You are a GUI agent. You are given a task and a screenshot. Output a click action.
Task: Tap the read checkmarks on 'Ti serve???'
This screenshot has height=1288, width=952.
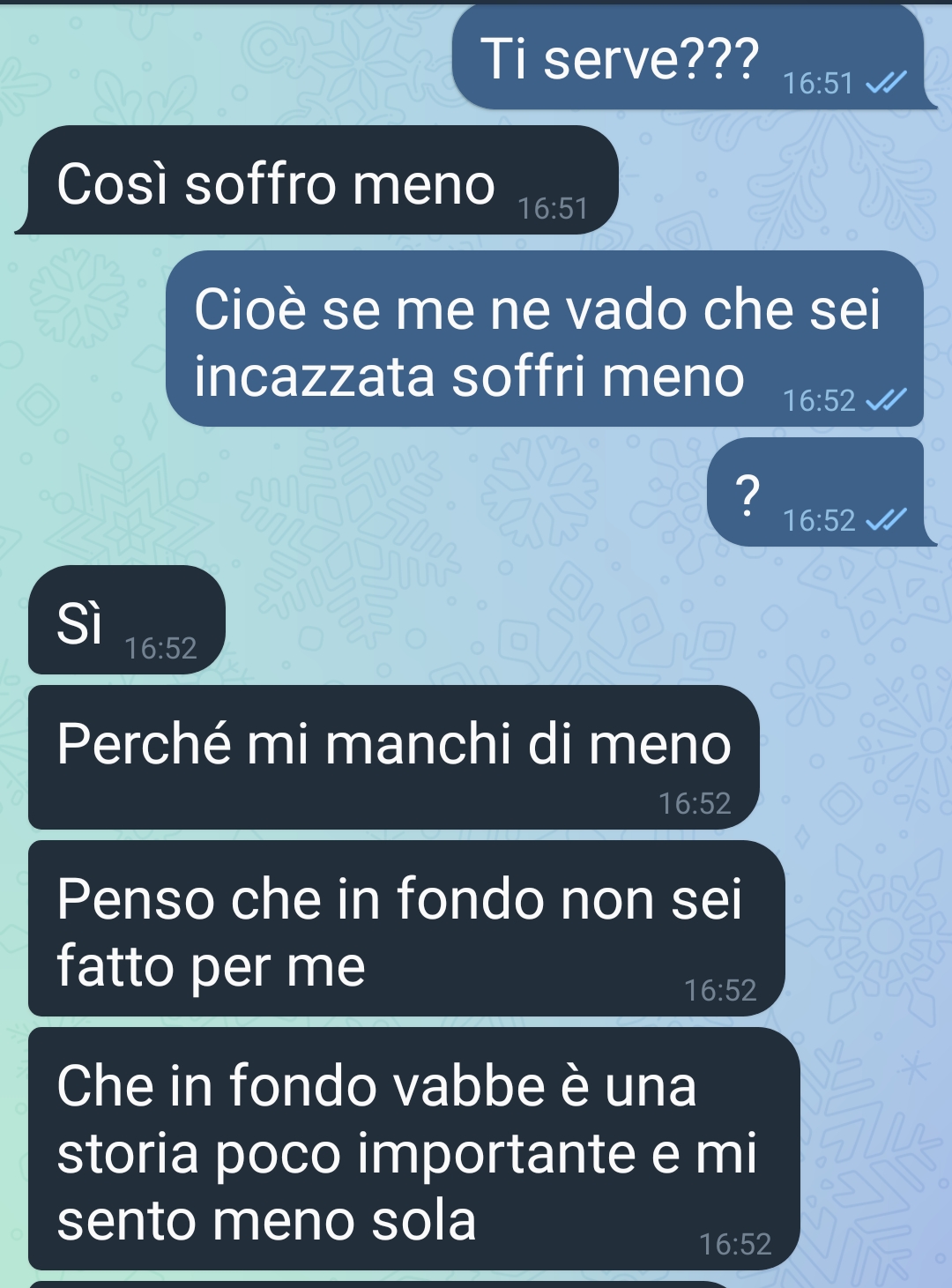pos(886,84)
